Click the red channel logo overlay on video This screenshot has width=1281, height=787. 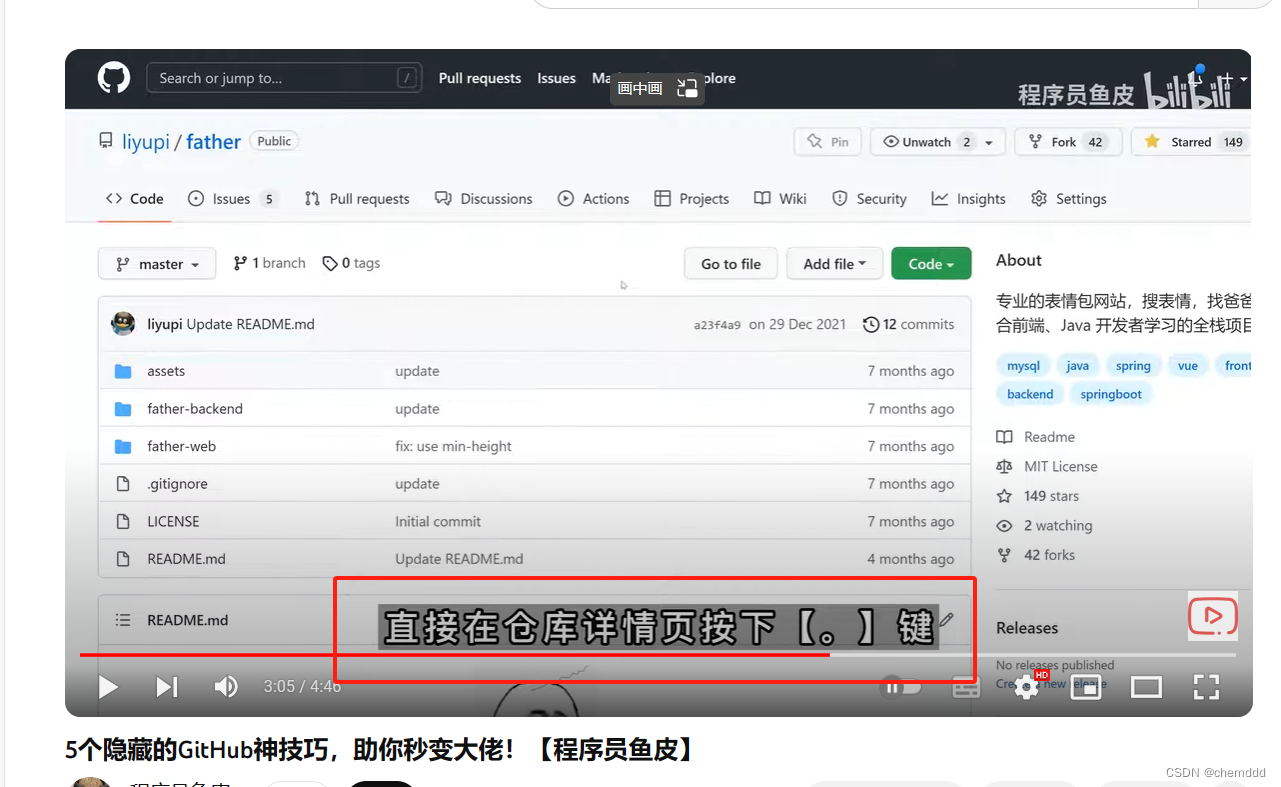1213,616
